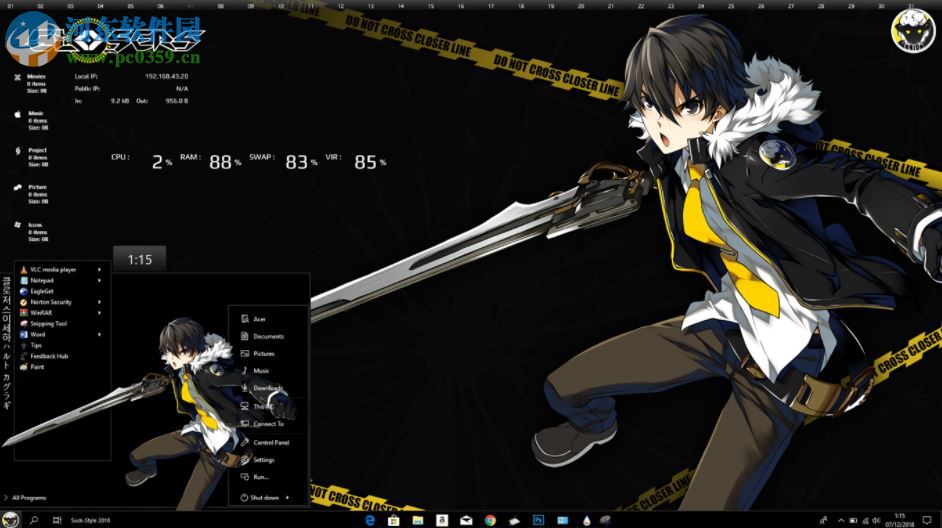Click the SWAP 83% readout
The width and height of the screenshot is (942, 528).
point(284,160)
